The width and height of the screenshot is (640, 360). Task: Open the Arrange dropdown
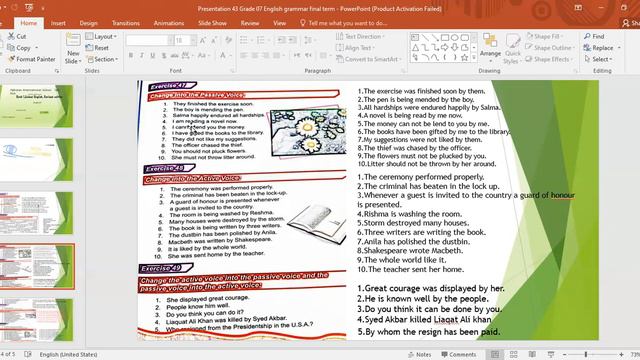coord(490,48)
